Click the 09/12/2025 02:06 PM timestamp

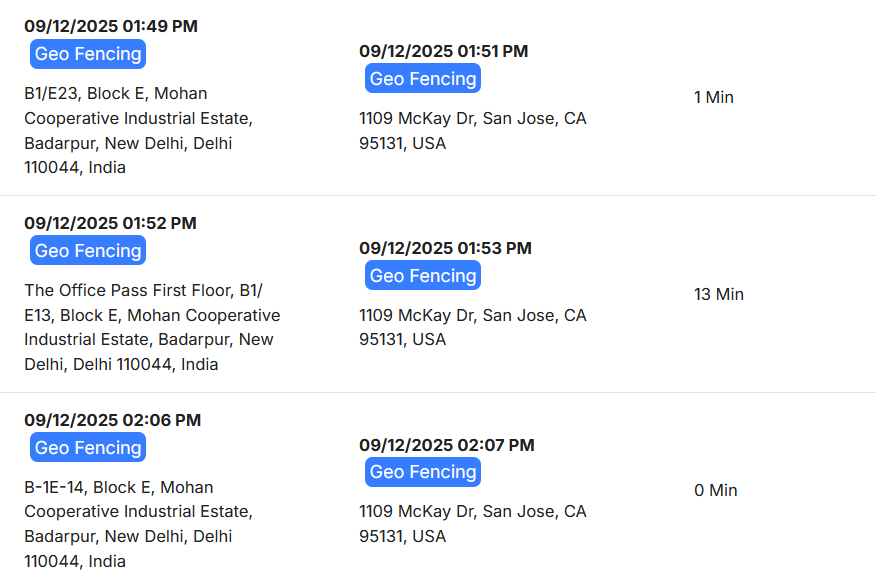[x=112, y=420]
